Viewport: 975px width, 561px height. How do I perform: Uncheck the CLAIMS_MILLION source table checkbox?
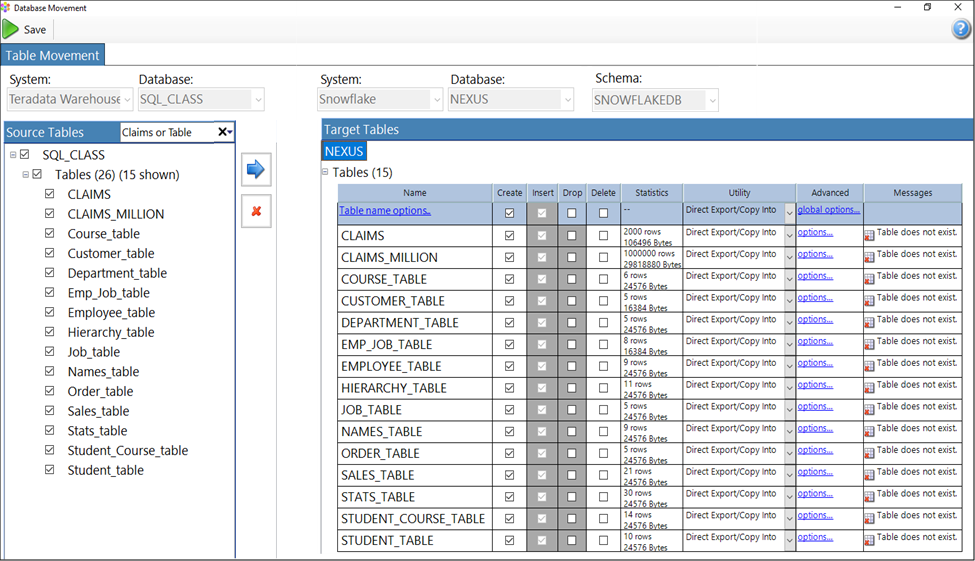[50, 214]
